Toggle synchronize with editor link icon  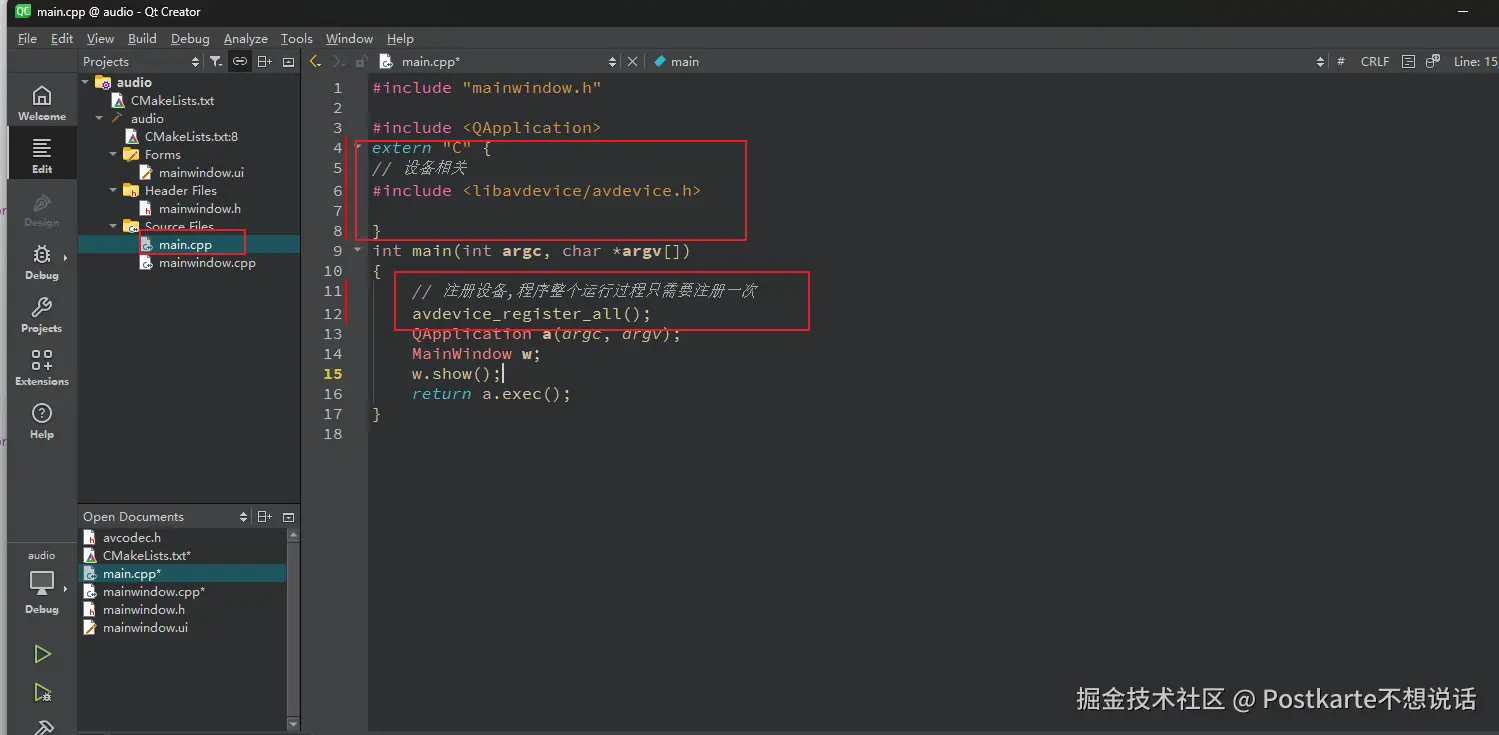point(240,62)
